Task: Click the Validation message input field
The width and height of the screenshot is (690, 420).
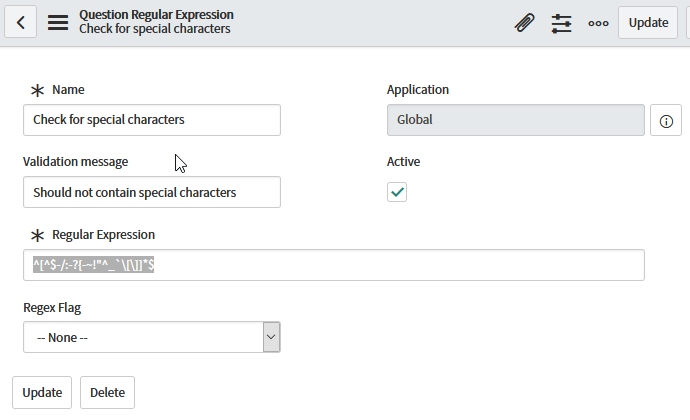Action: click(x=152, y=192)
